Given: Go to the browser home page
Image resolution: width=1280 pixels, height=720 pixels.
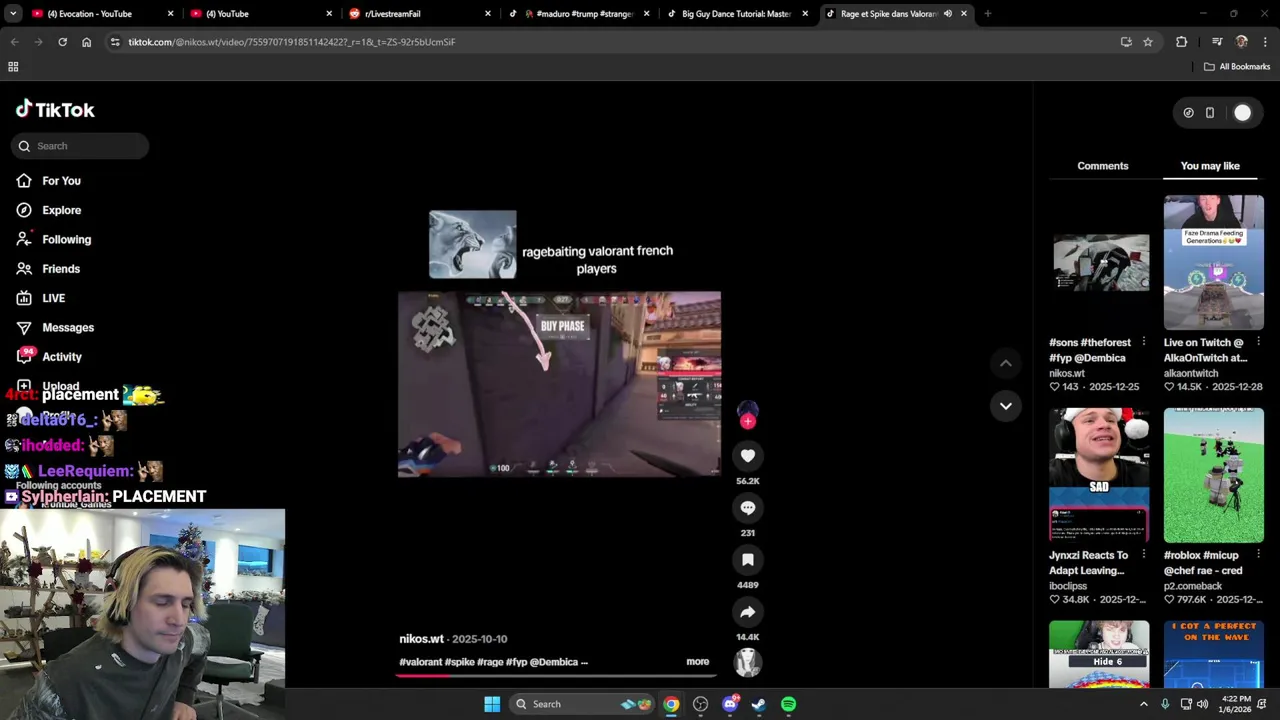Looking at the screenshot, I should [86, 42].
